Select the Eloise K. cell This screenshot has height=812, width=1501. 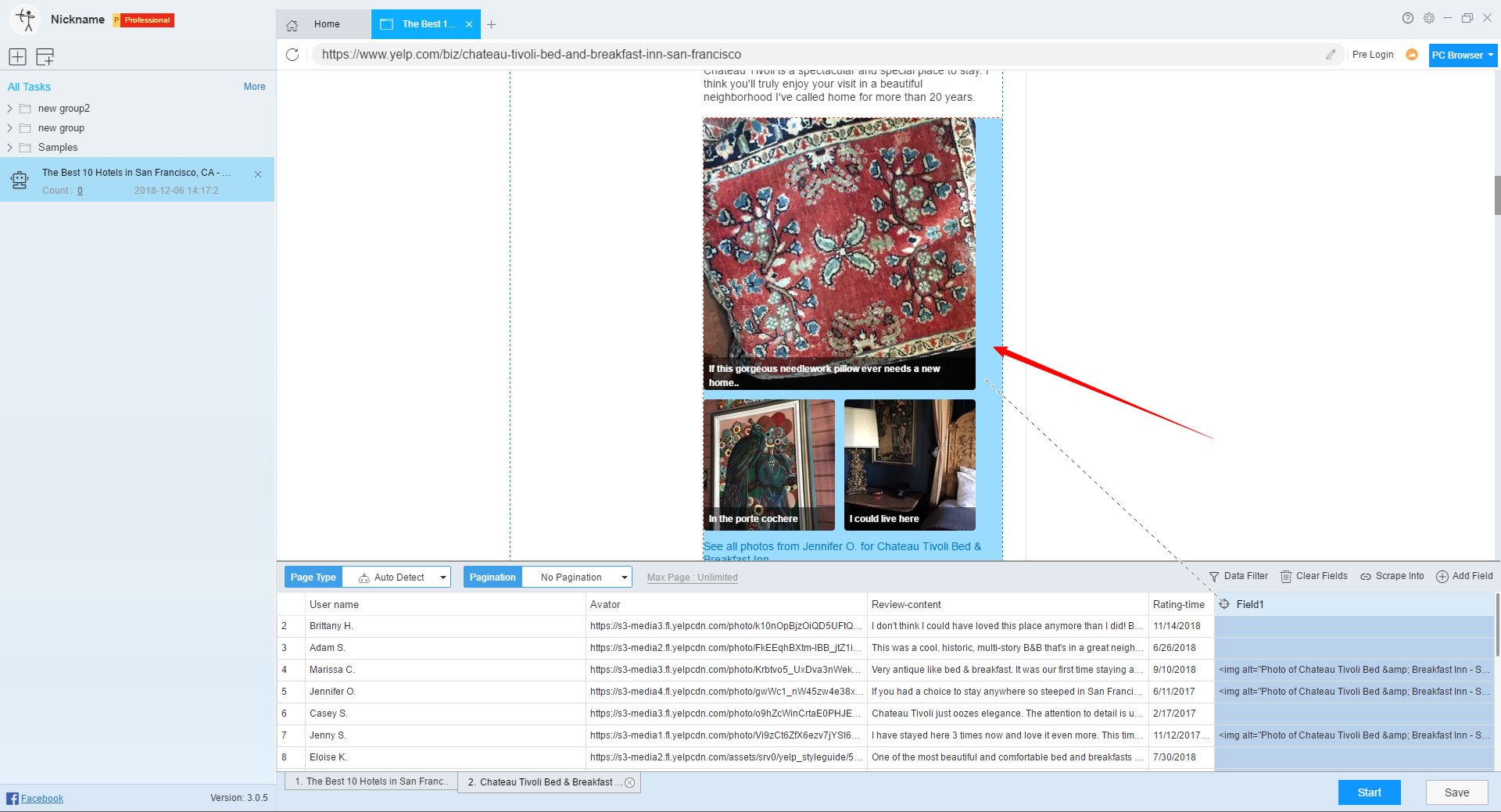(446, 757)
